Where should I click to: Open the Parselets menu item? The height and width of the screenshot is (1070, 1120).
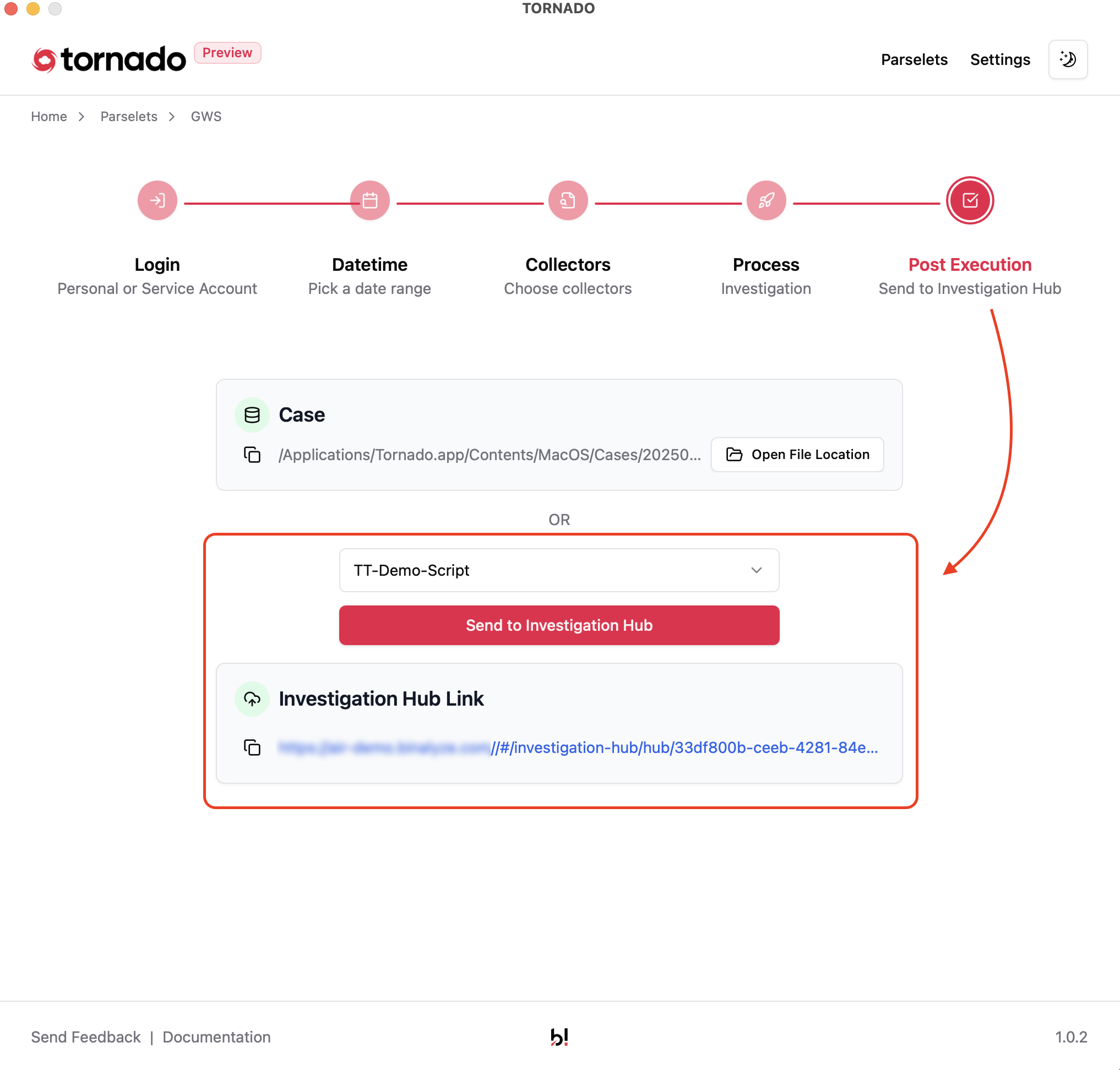click(x=914, y=59)
